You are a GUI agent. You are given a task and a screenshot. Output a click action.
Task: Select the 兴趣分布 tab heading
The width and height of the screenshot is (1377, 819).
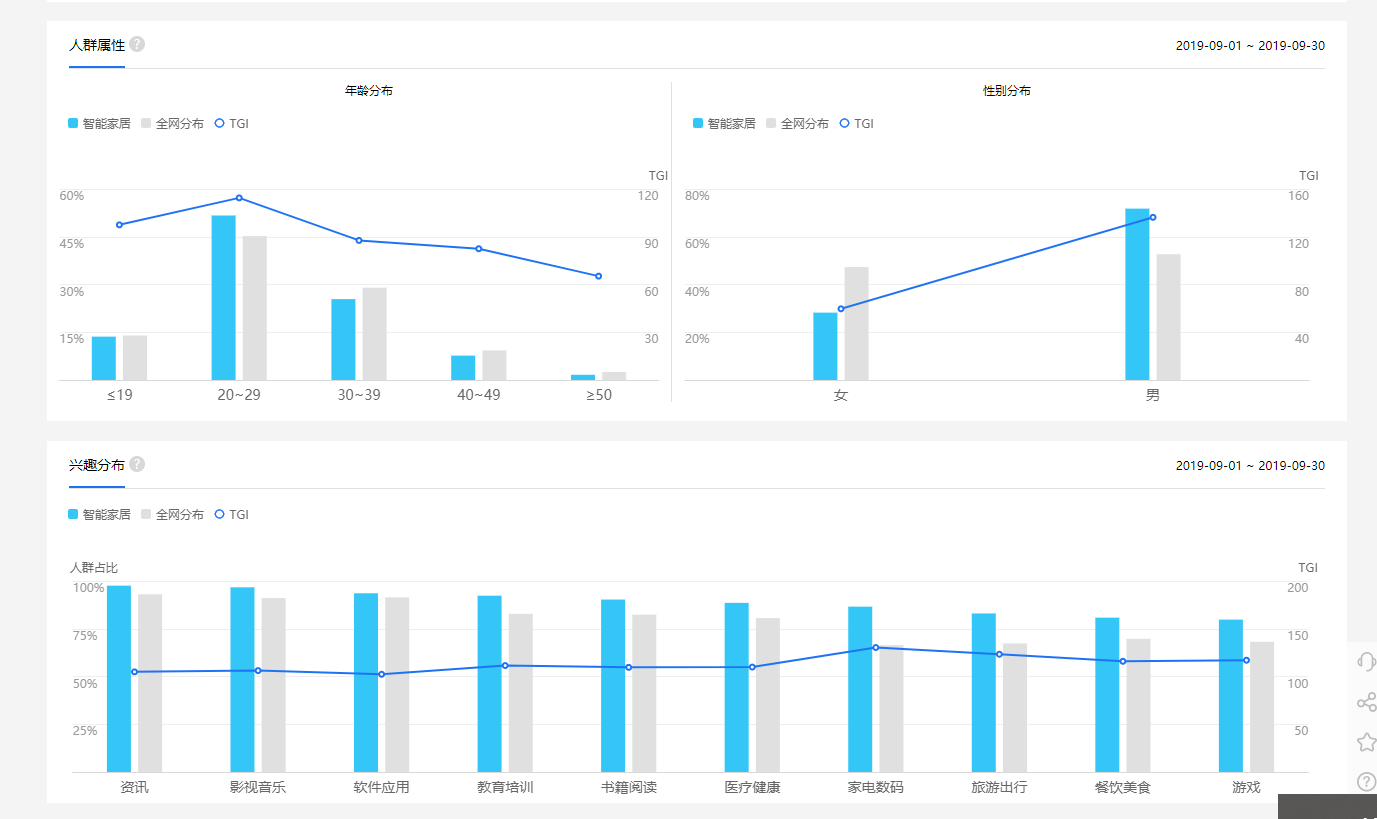[x=97, y=466]
